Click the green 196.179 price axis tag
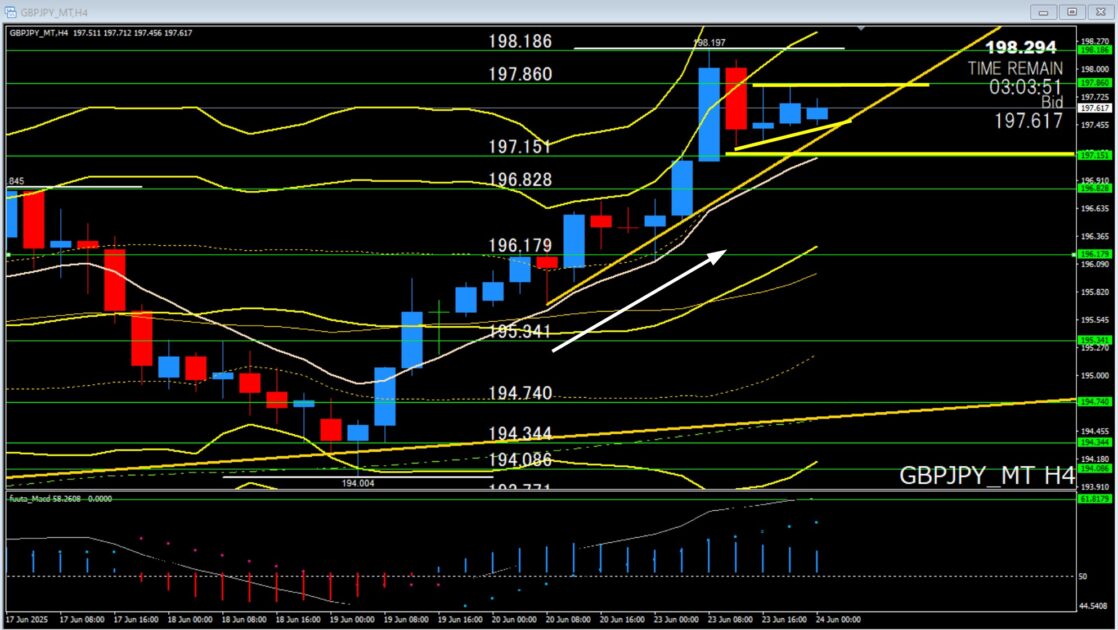Image resolution: width=1118 pixels, height=630 pixels. pyautogui.click(x=1091, y=255)
